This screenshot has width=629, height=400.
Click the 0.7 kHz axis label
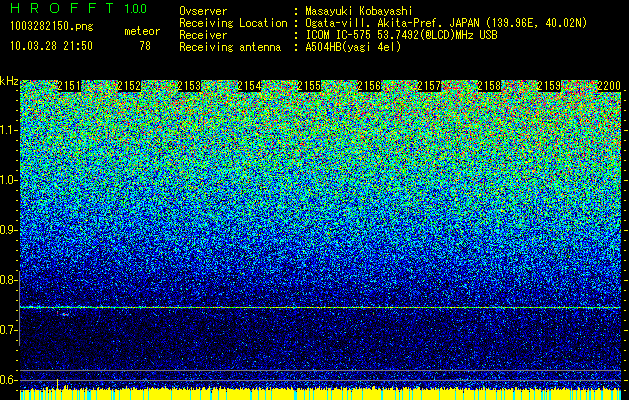(x=7, y=330)
